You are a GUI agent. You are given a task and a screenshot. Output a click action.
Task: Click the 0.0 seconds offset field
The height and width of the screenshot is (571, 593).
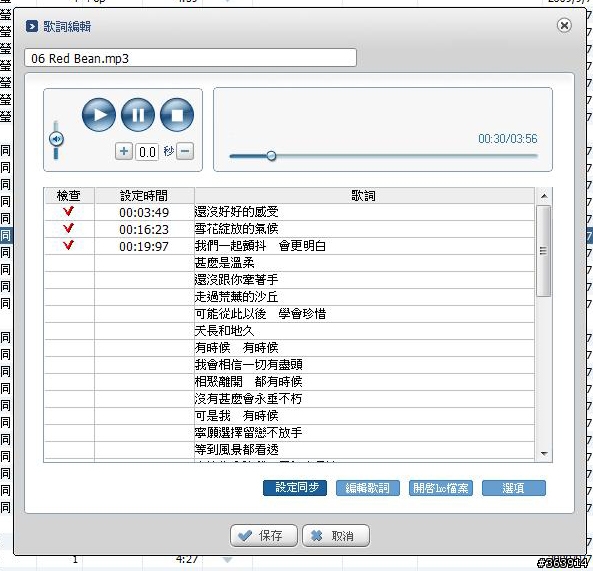(147, 152)
